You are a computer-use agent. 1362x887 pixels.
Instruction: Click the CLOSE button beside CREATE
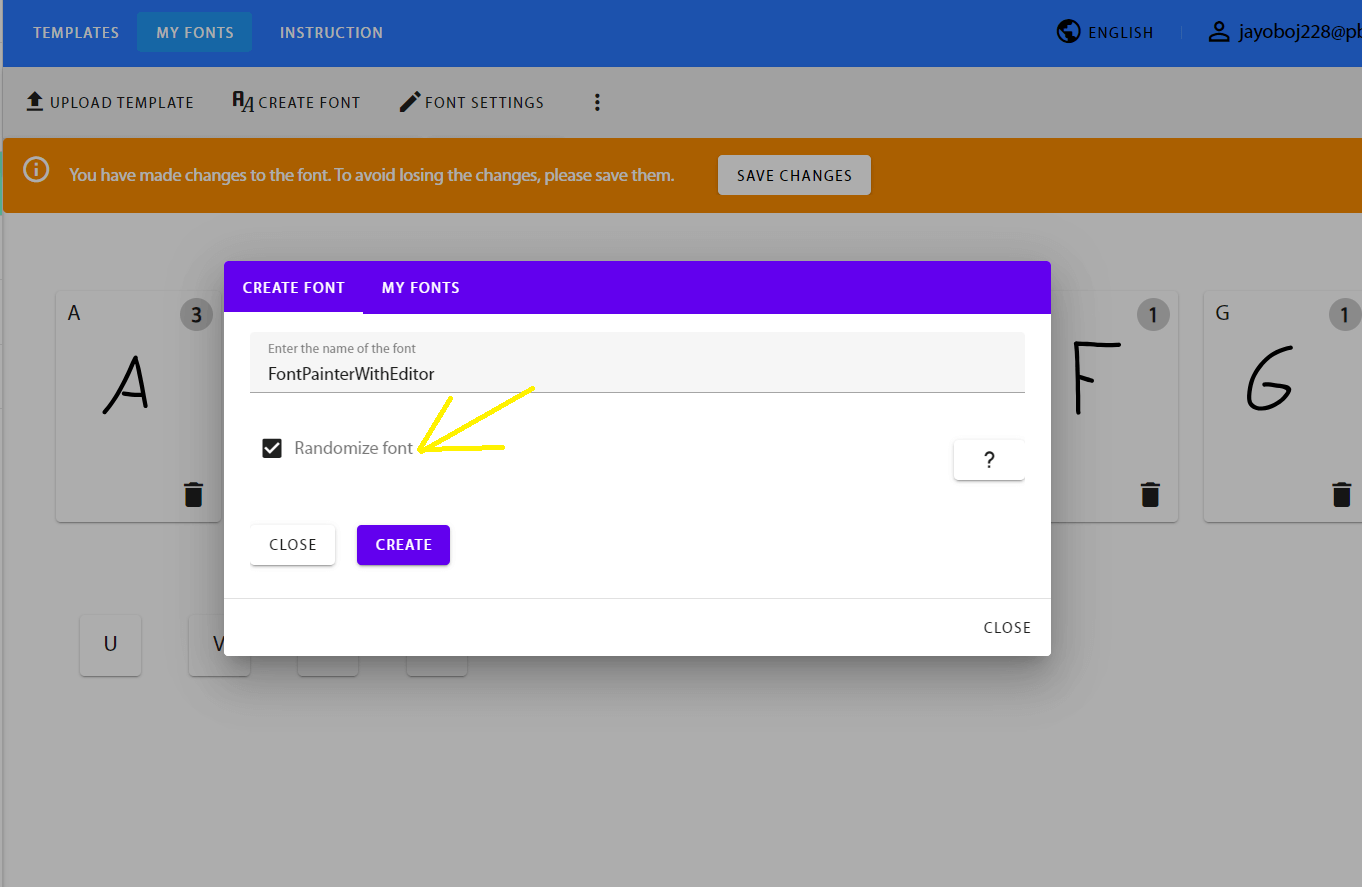(292, 545)
